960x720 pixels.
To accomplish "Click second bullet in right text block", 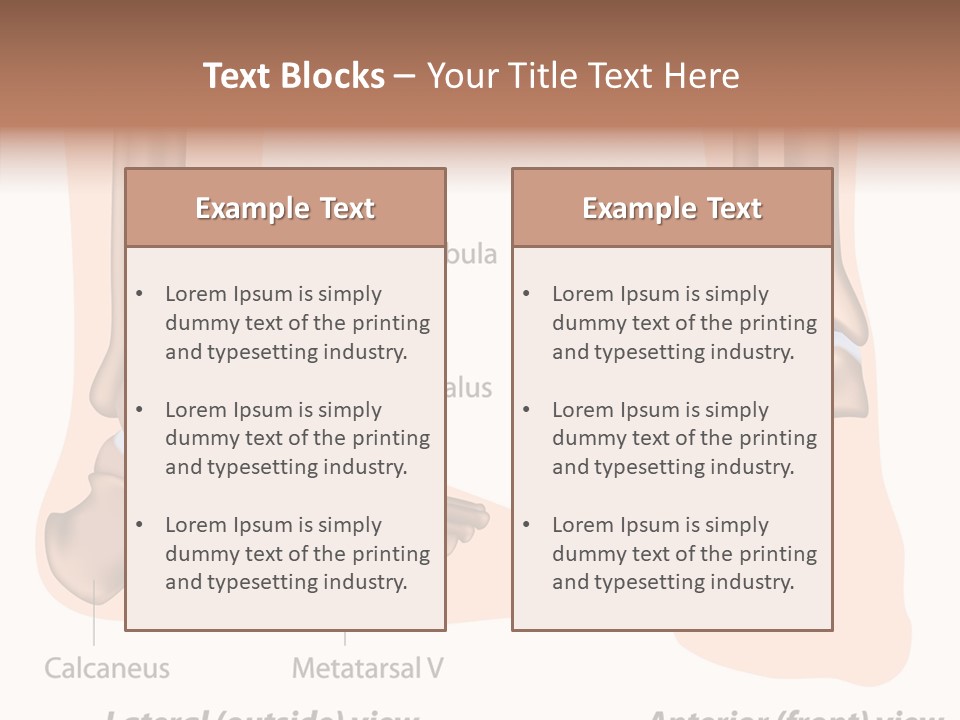I will pos(684,438).
